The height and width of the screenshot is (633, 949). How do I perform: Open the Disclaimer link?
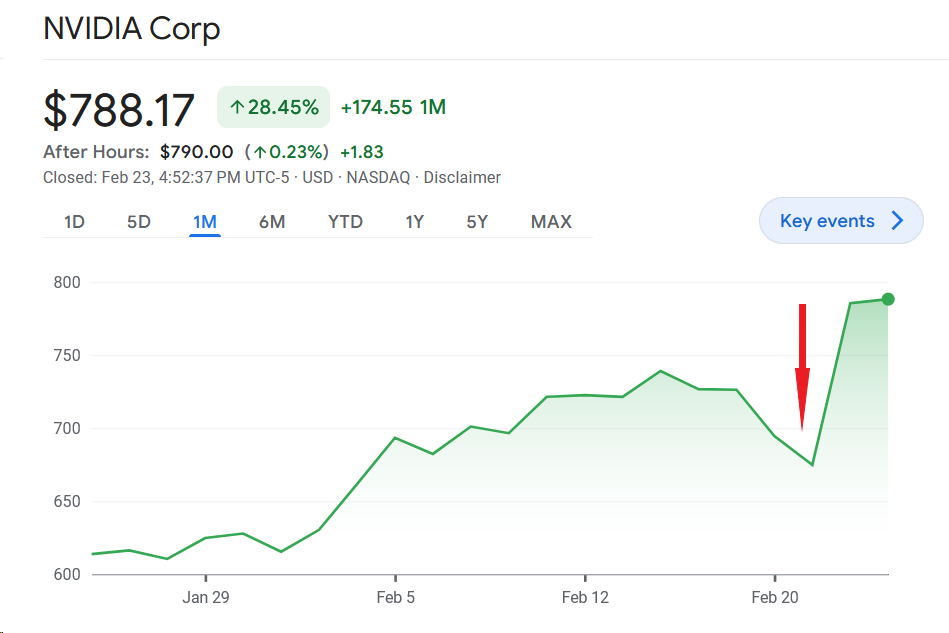pyautogui.click(x=462, y=177)
